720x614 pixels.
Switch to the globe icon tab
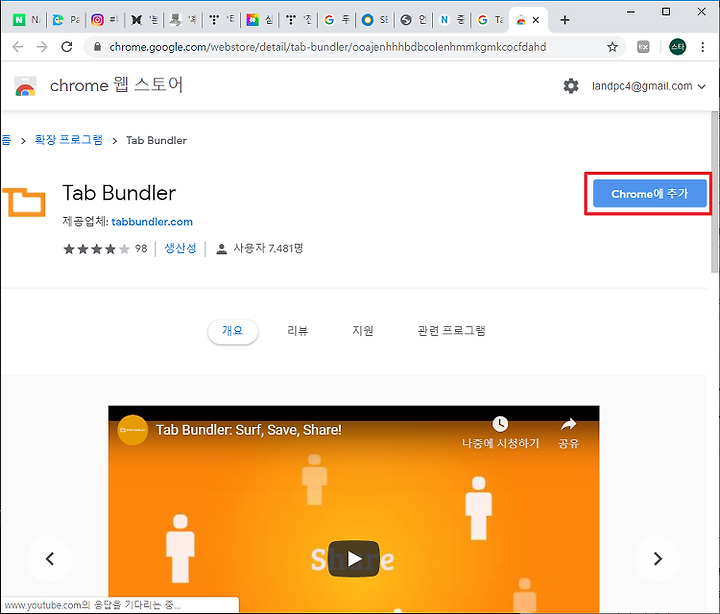pos(413,20)
